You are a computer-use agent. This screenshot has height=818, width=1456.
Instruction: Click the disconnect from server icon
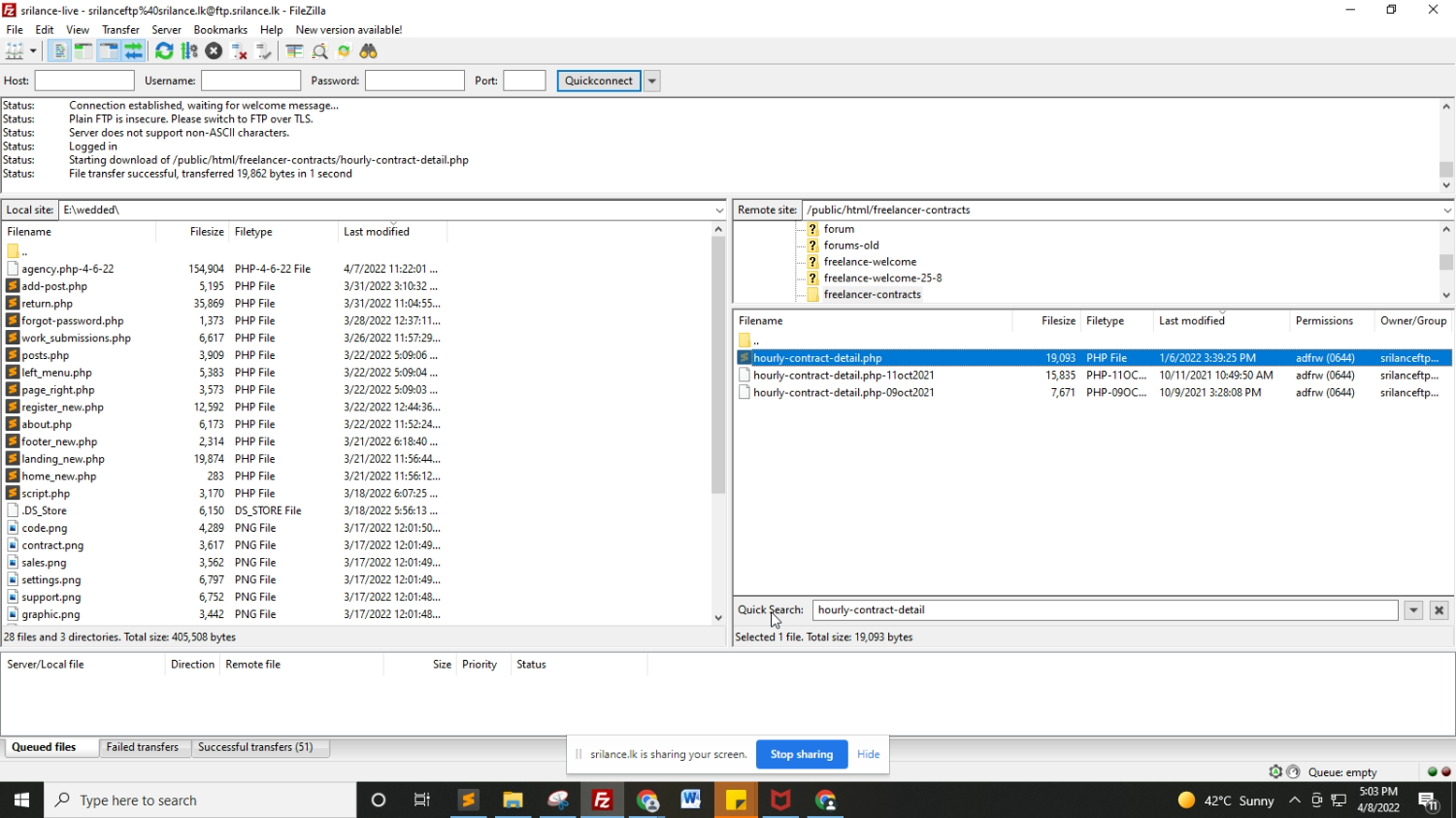tap(239, 51)
